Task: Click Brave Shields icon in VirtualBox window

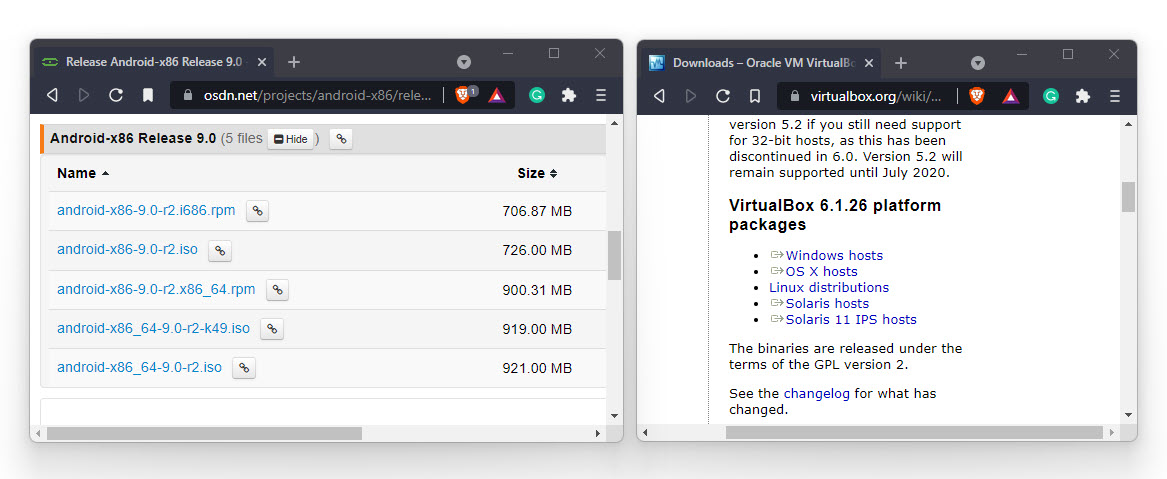Action: [976, 95]
